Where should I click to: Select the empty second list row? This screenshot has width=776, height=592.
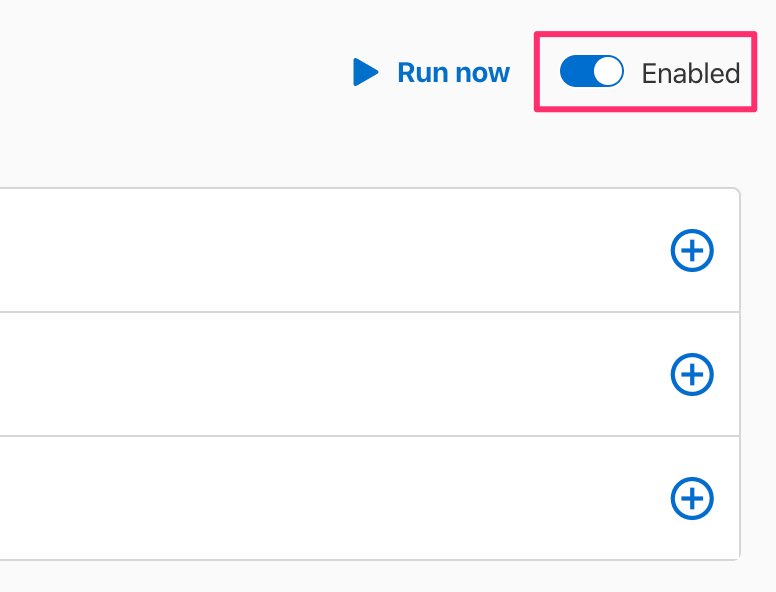click(370, 374)
